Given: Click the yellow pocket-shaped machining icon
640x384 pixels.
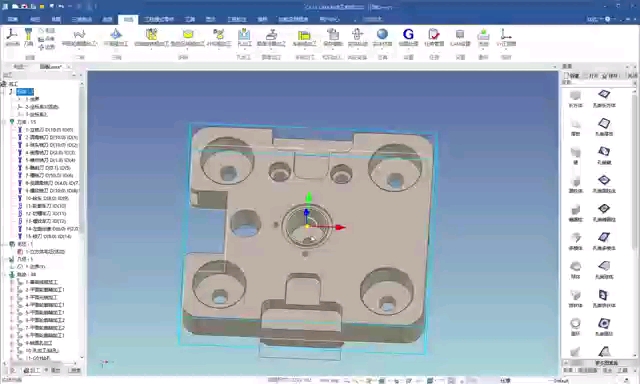Looking at the screenshot, I should (x=188, y=34).
